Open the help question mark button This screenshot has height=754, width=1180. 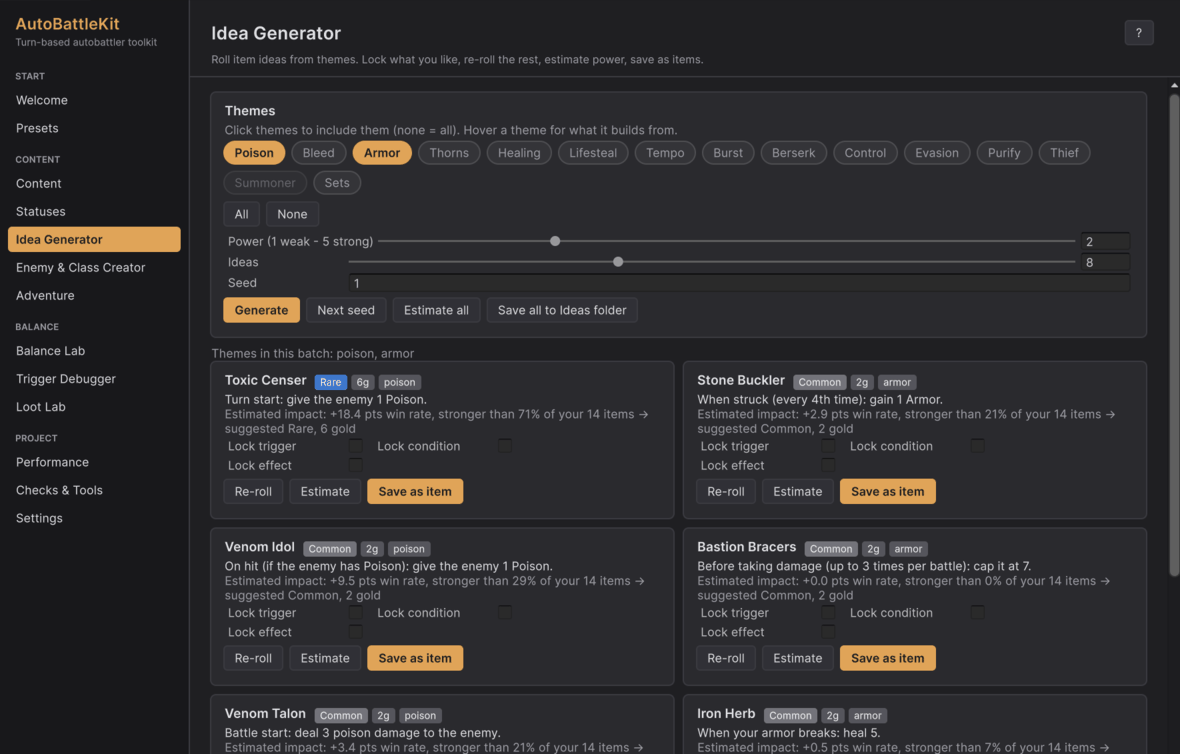point(1138,32)
